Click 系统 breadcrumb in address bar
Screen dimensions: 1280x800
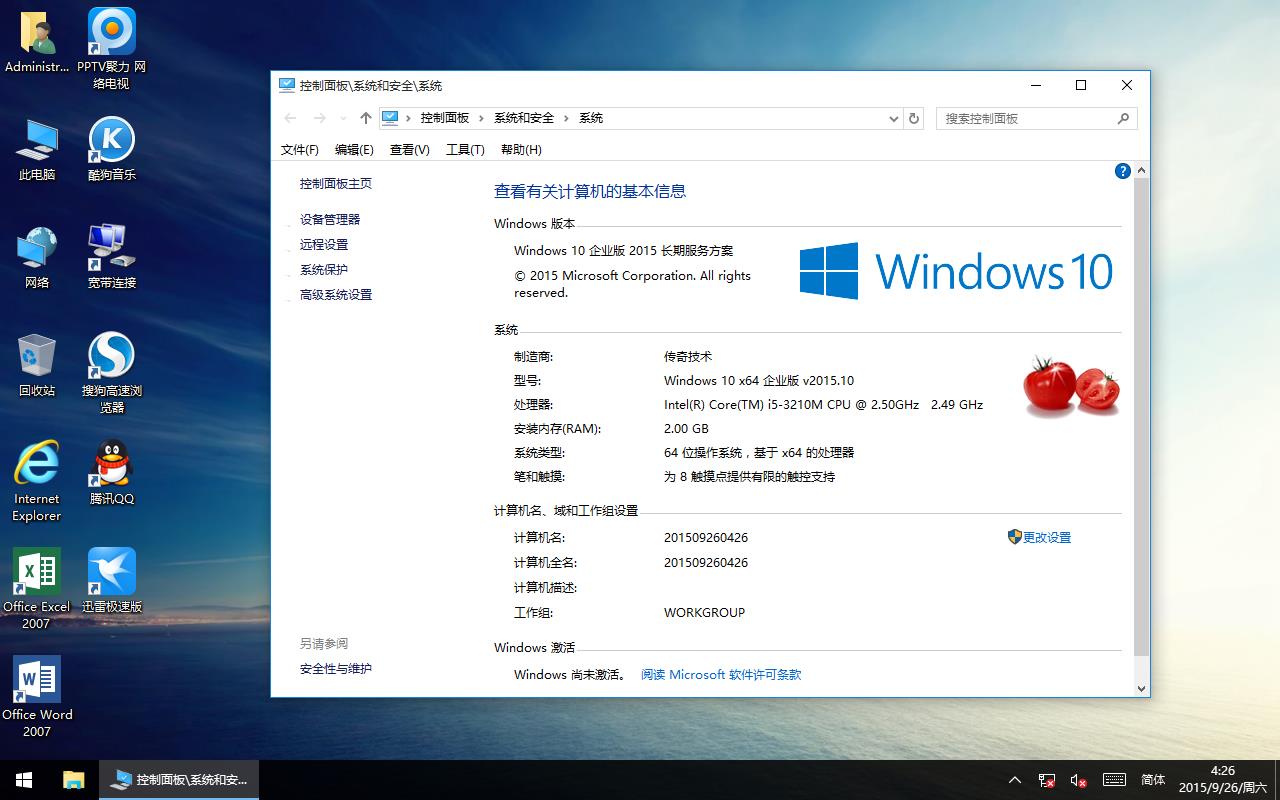(591, 118)
